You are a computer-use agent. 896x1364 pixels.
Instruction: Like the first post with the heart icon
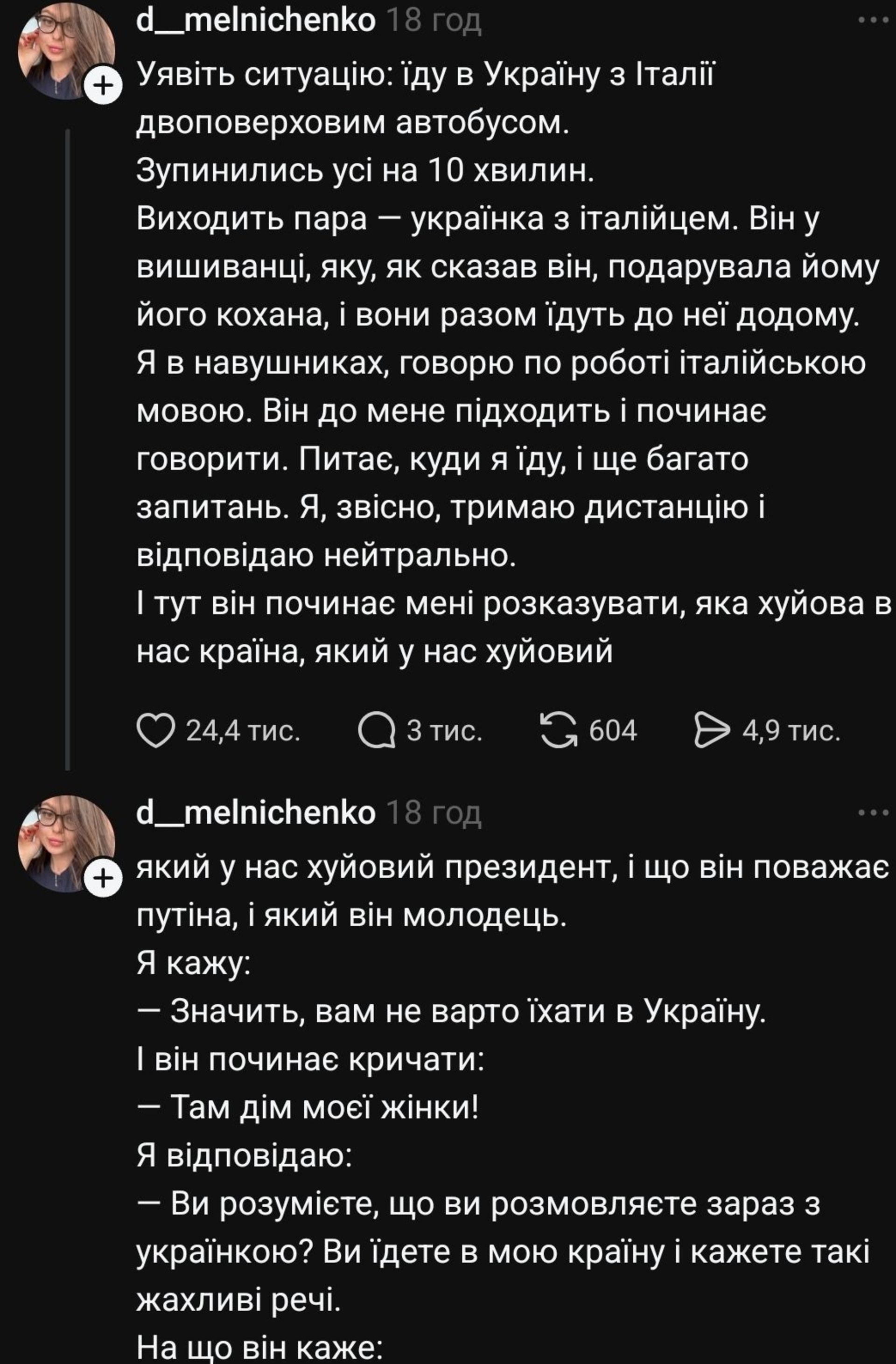point(155,731)
